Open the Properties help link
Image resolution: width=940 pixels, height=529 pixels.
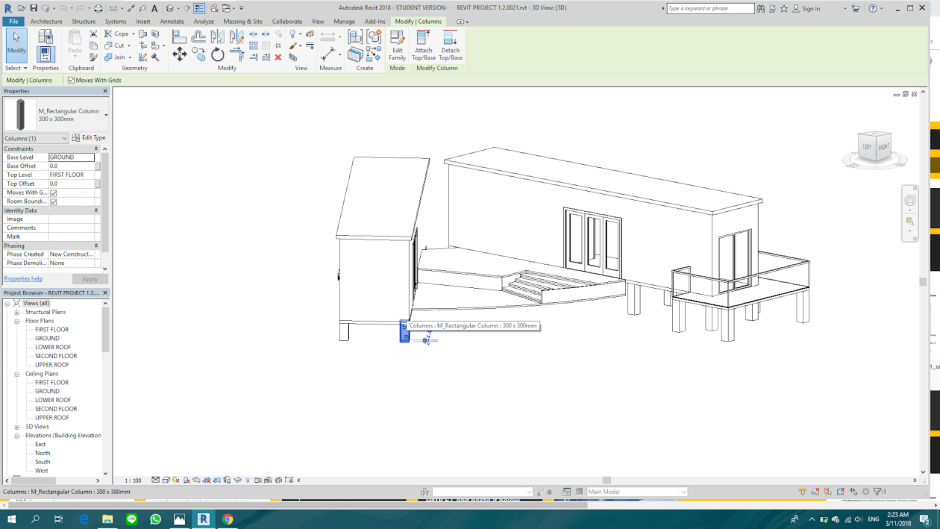point(23,279)
